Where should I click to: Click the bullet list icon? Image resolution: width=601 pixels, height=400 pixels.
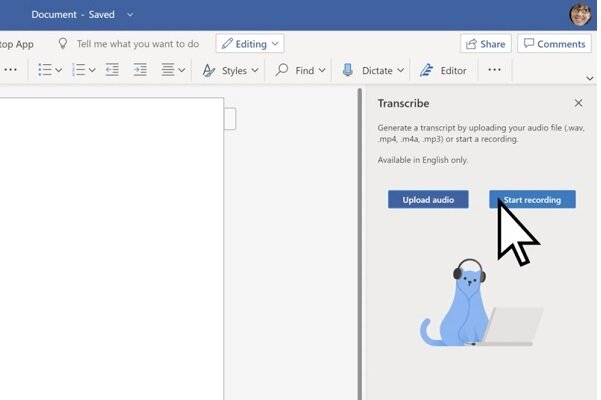click(44, 70)
